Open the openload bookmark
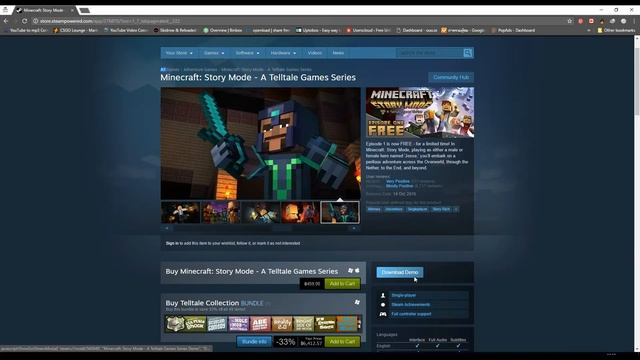 (x=268, y=30)
